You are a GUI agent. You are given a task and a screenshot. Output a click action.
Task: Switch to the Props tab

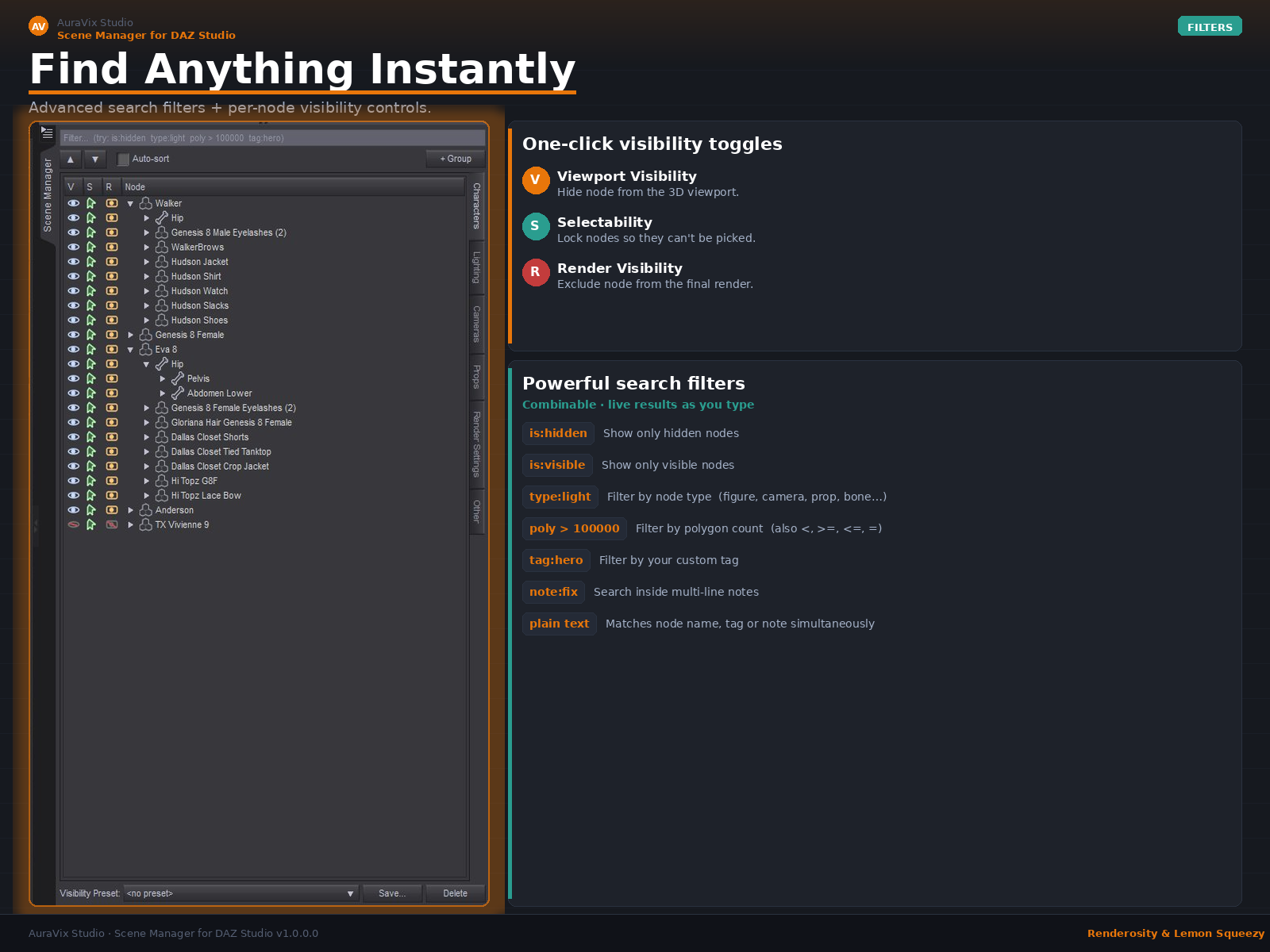(476, 377)
